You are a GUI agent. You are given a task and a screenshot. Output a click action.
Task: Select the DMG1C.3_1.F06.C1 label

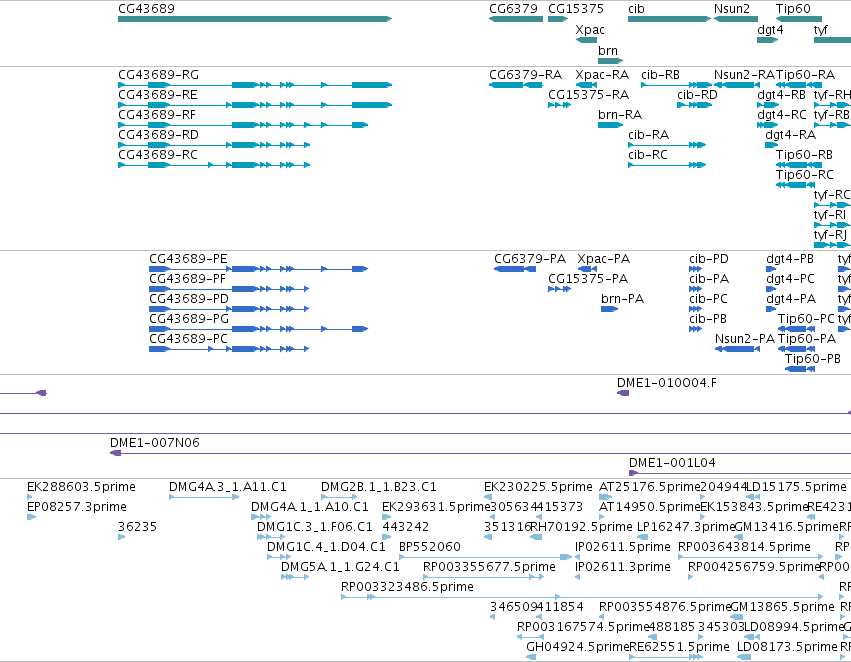[x=315, y=527]
